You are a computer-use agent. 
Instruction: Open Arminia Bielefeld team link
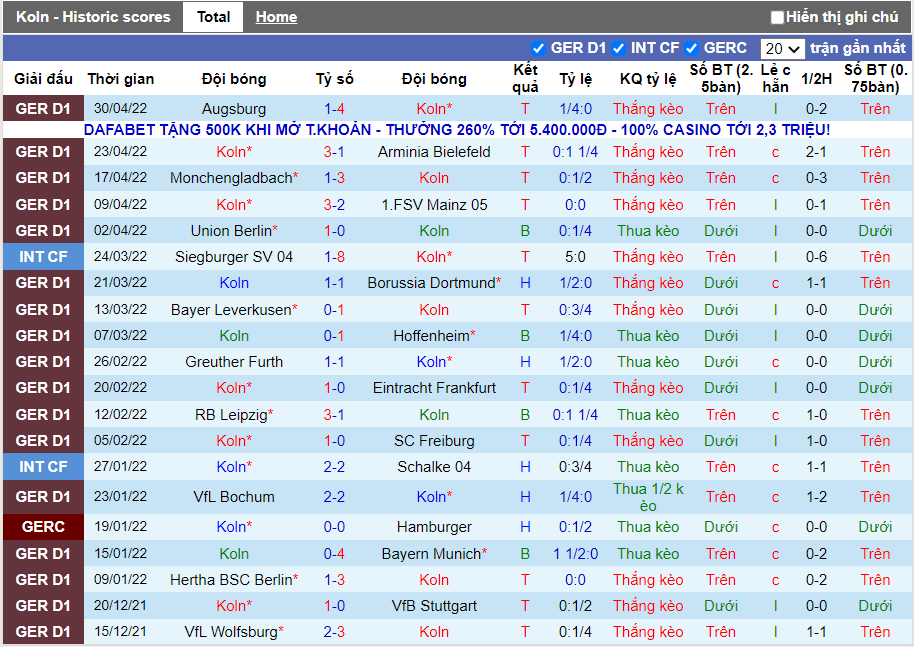434,152
